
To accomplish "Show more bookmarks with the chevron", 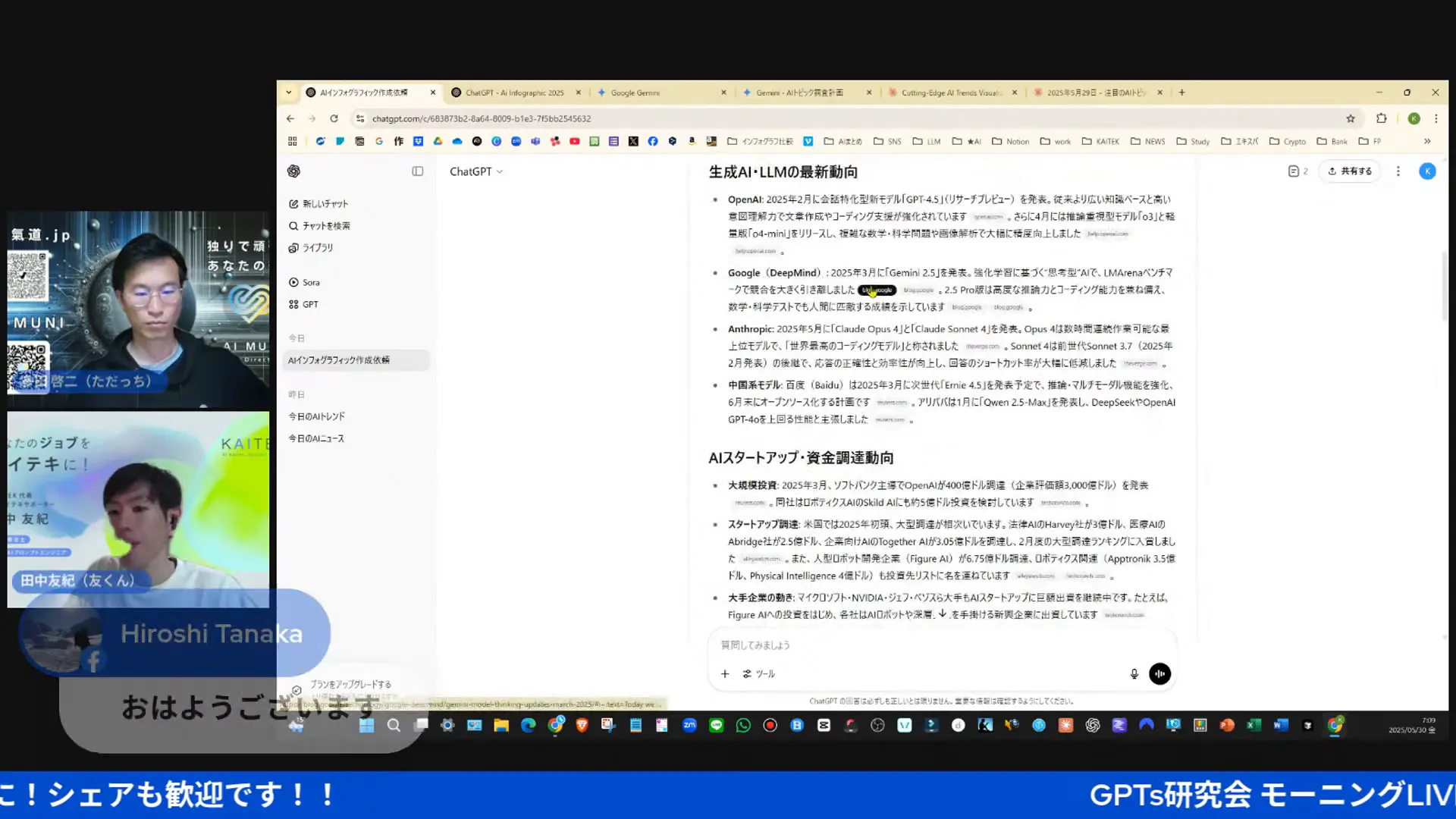I will click(1427, 142).
